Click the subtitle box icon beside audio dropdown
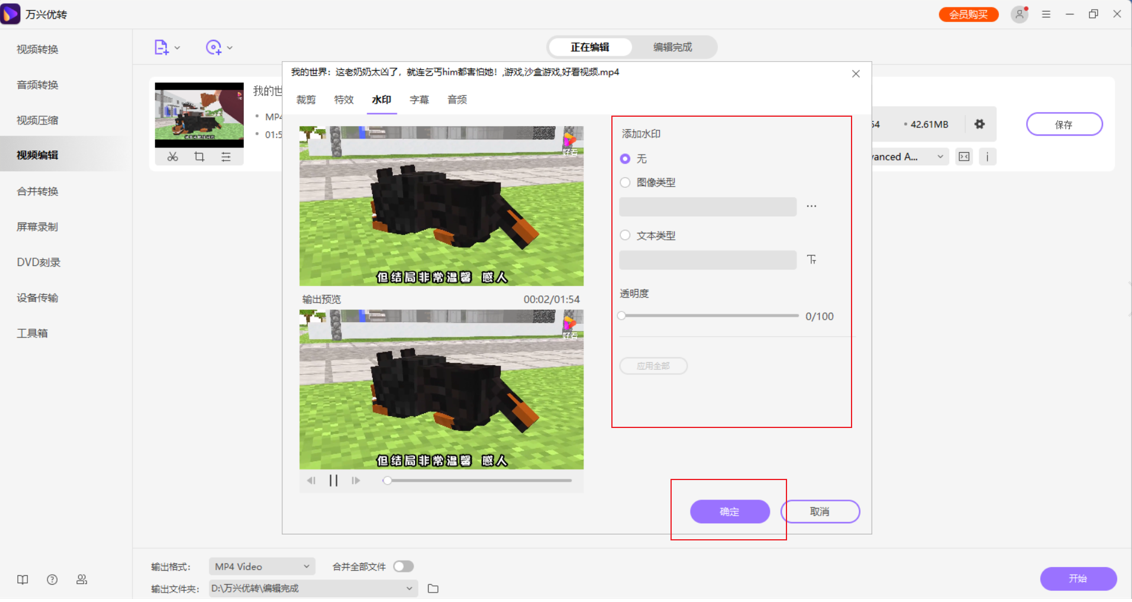Viewport: 1132px width, 602px height. (964, 157)
